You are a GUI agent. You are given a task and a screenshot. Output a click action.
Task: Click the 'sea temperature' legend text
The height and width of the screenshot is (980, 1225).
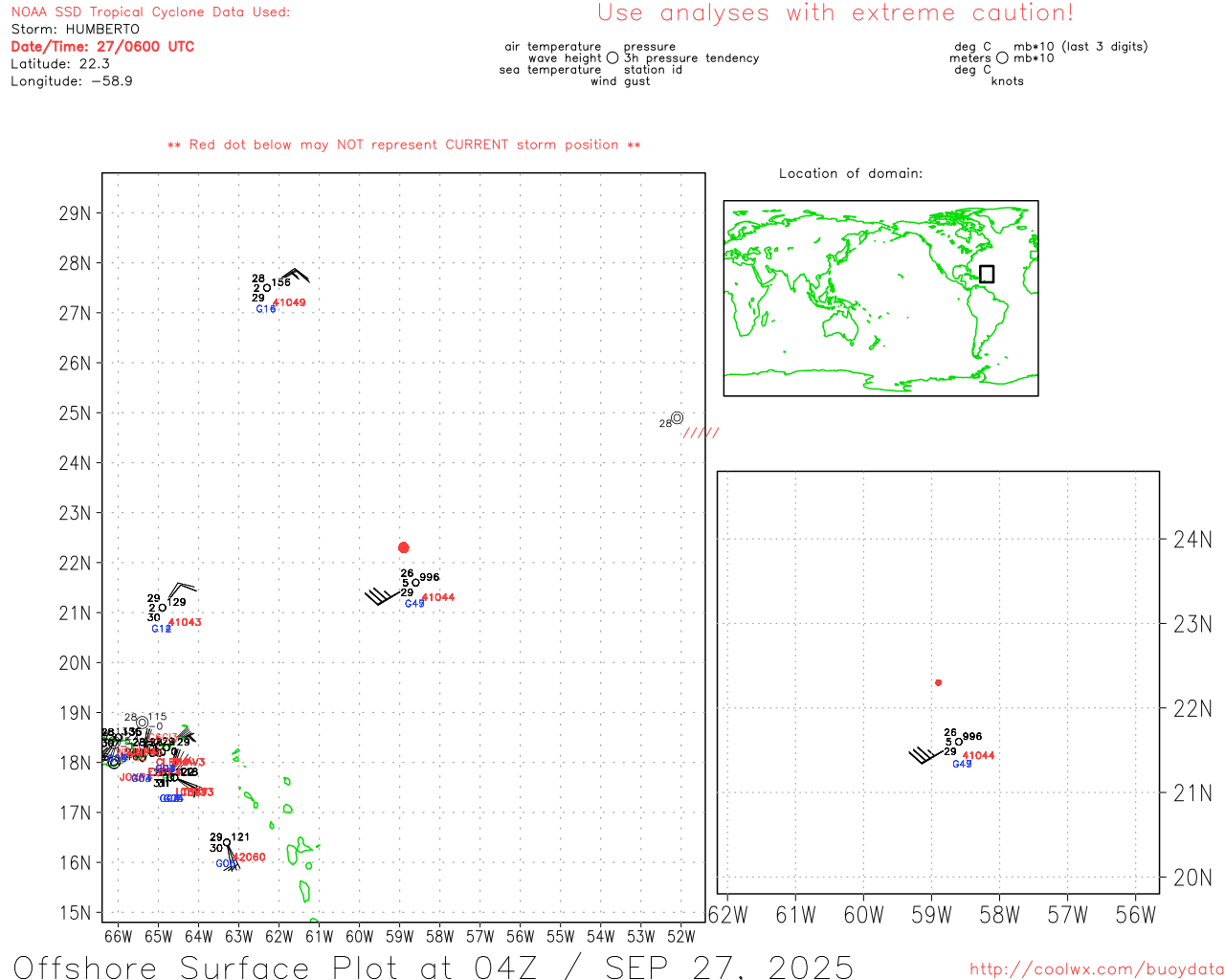pyautogui.click(x=550, y=70)
